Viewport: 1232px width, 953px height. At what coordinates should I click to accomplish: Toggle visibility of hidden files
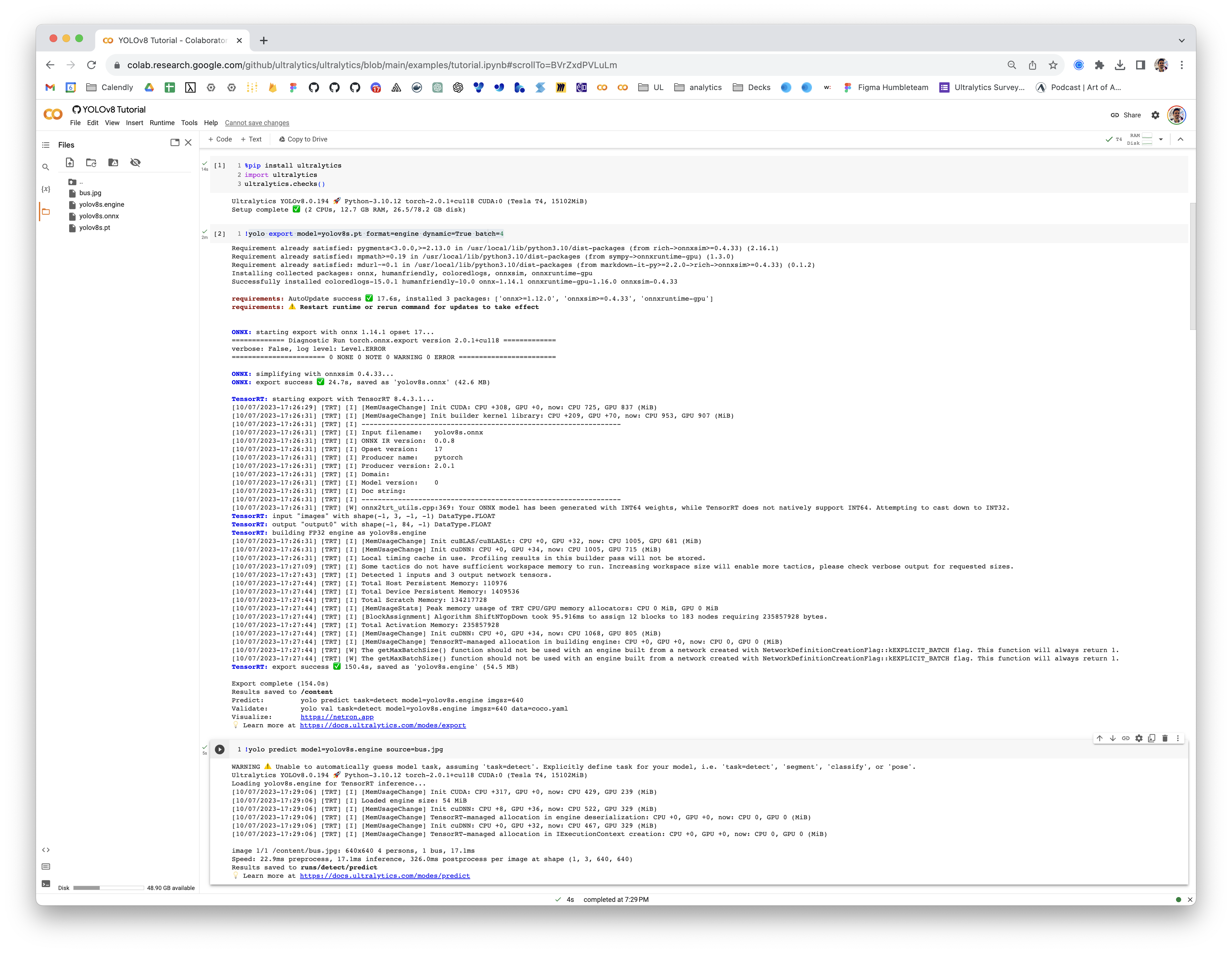click(135, 163)
